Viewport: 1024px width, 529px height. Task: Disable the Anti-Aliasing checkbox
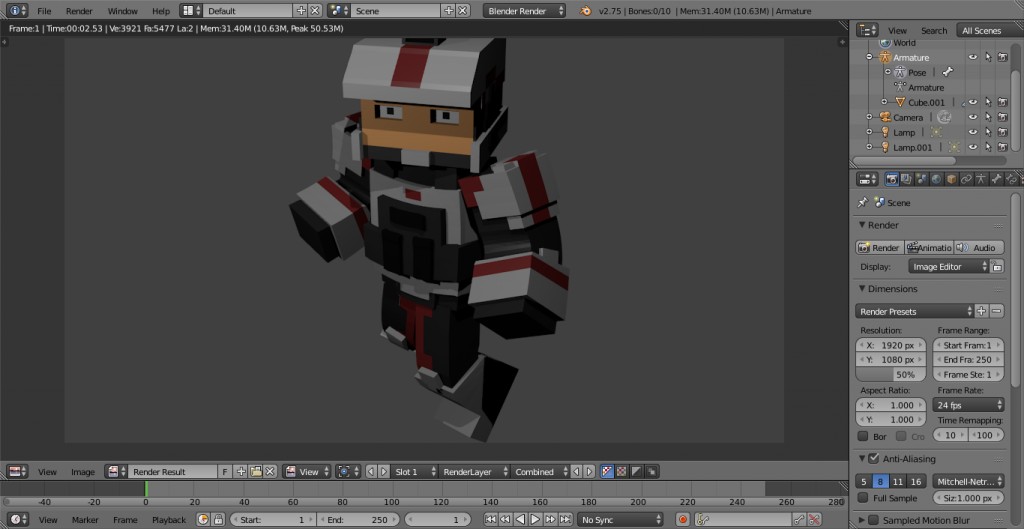tap(874, 458)
